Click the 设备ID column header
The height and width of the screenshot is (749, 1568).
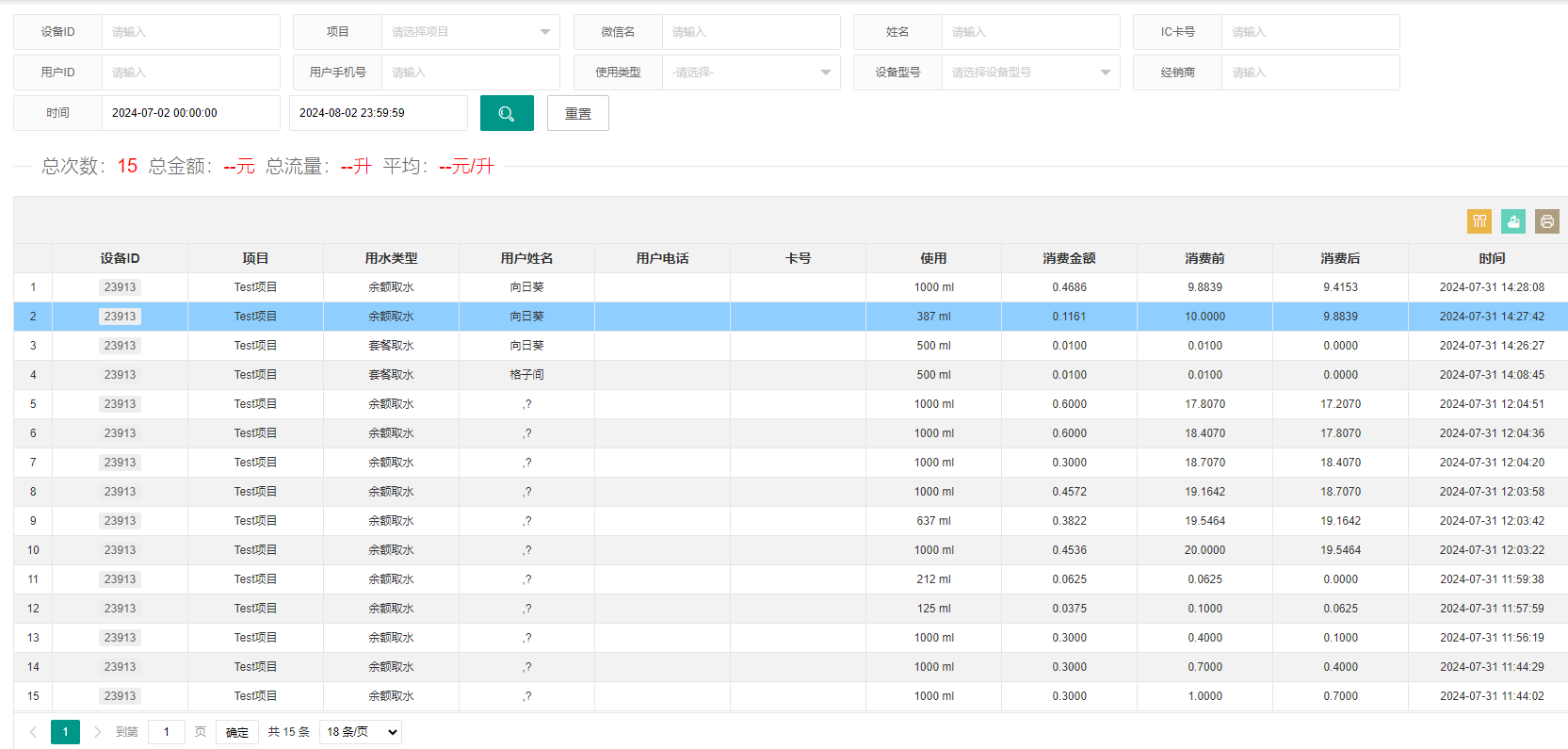[x=120, y=258]
